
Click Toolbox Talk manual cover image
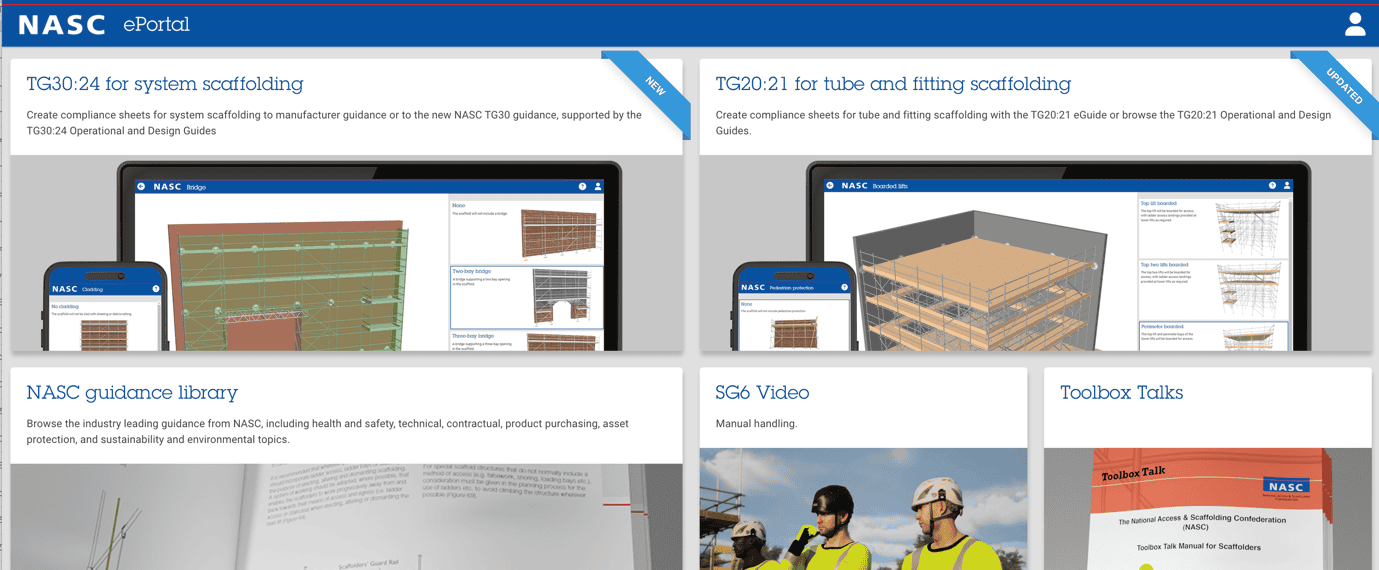[1207, 508]
